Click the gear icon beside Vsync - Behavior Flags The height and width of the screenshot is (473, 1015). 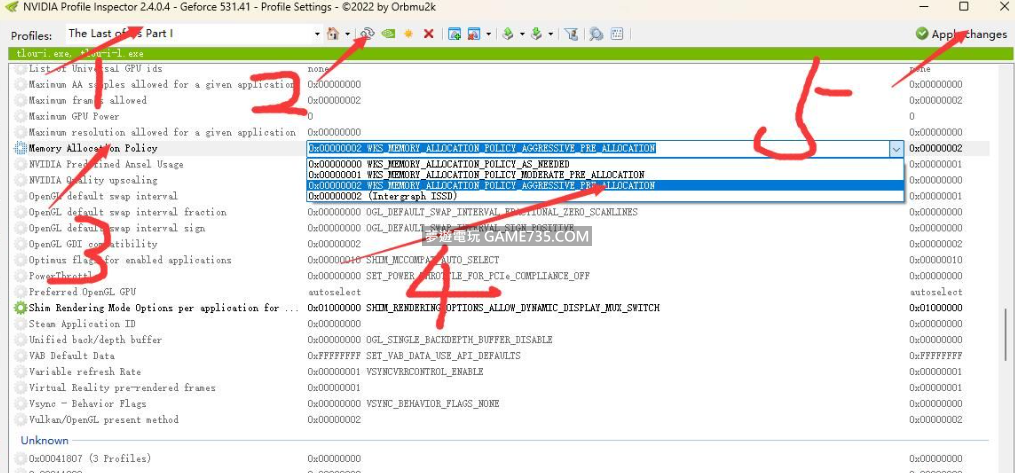(21, 404)
